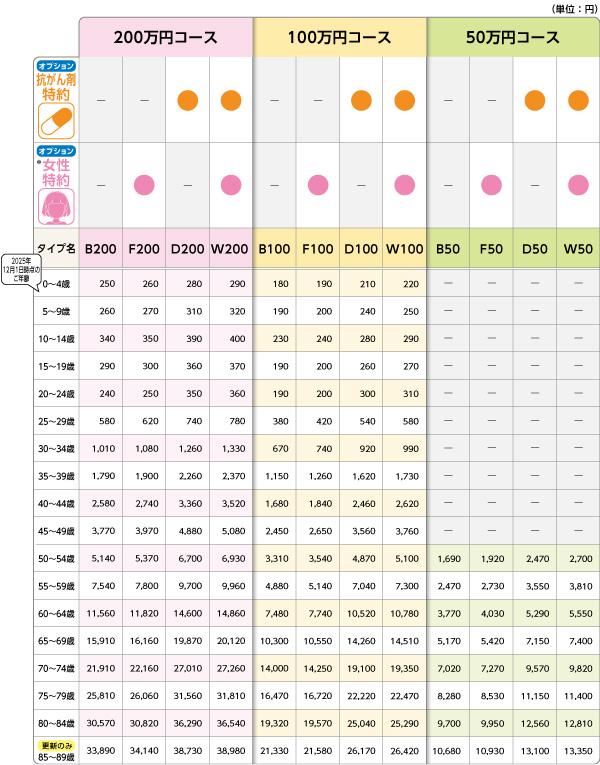Click the B200 type name cell
Image resolution: width=600 pixels, height=765 pixels.
coord(100,248)
